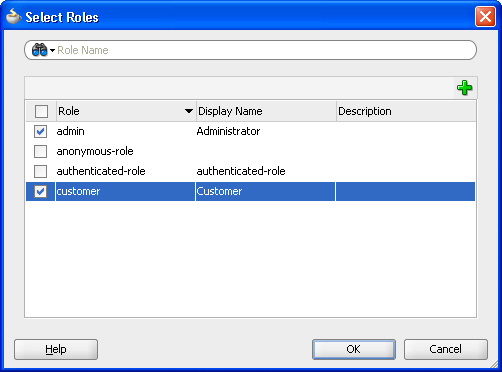Toggle the select-all checkbox in header
The height and width of the screenshot is (372, 502).
[41, 111]
